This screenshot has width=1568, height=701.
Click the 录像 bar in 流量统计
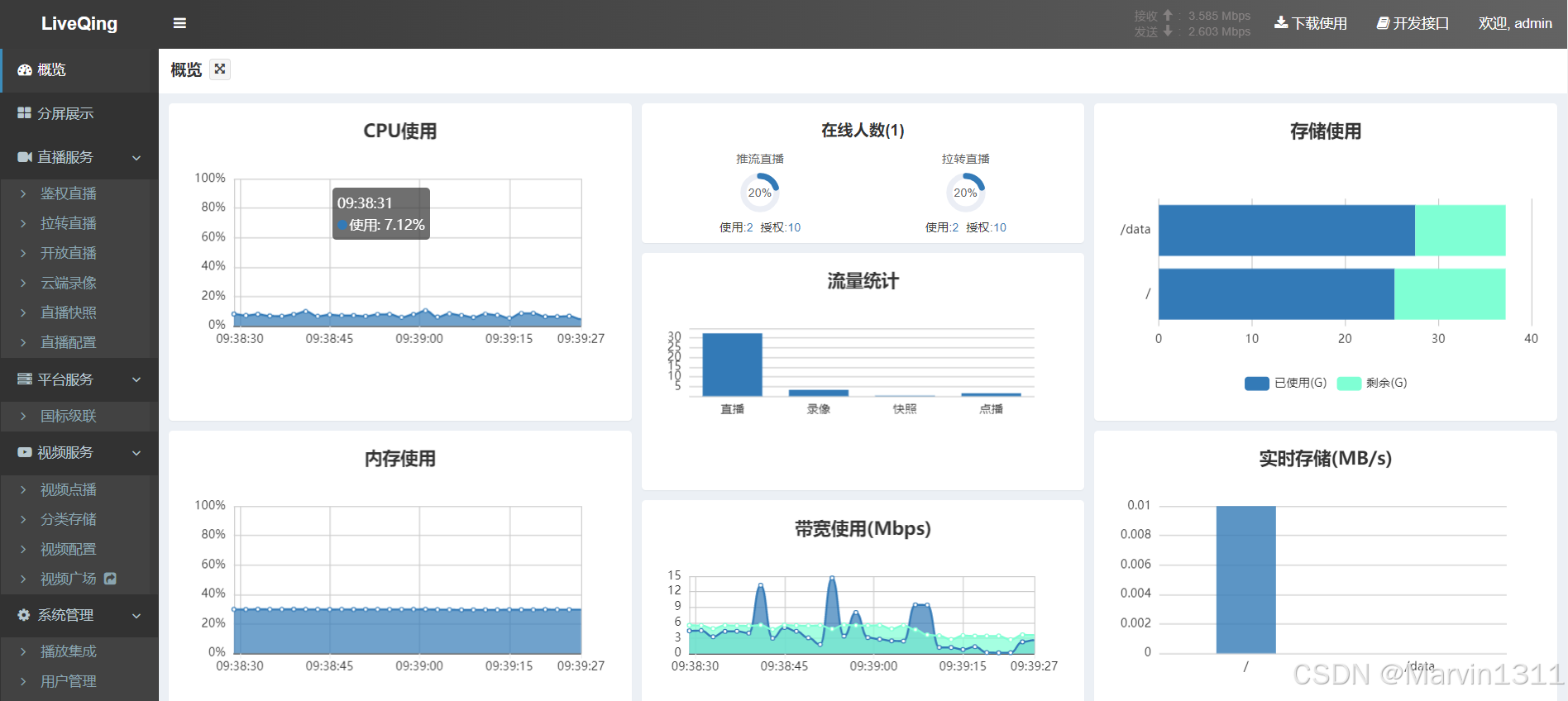[x=819, y=393]
